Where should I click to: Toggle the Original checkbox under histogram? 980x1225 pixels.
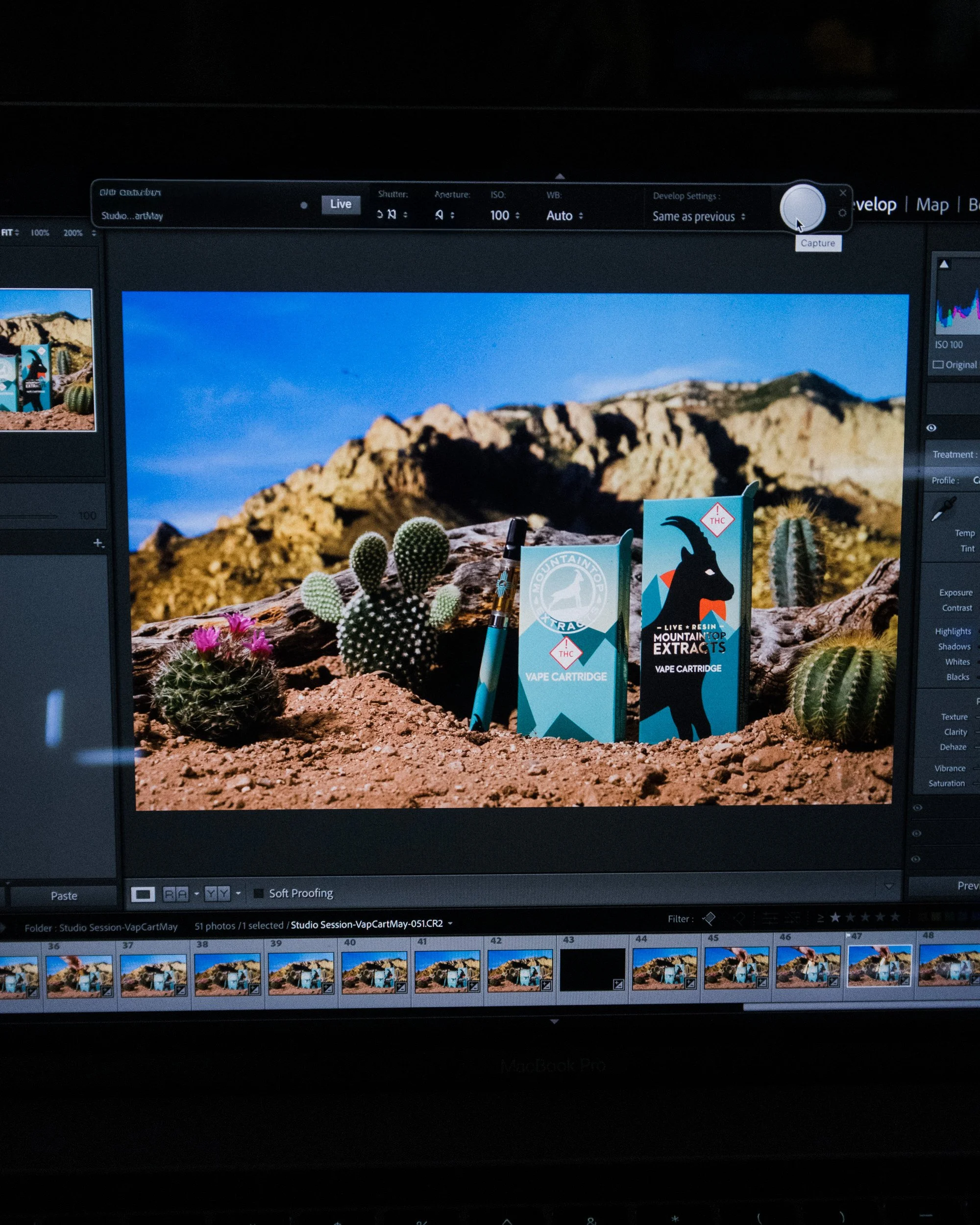click(x=938, y=364)
